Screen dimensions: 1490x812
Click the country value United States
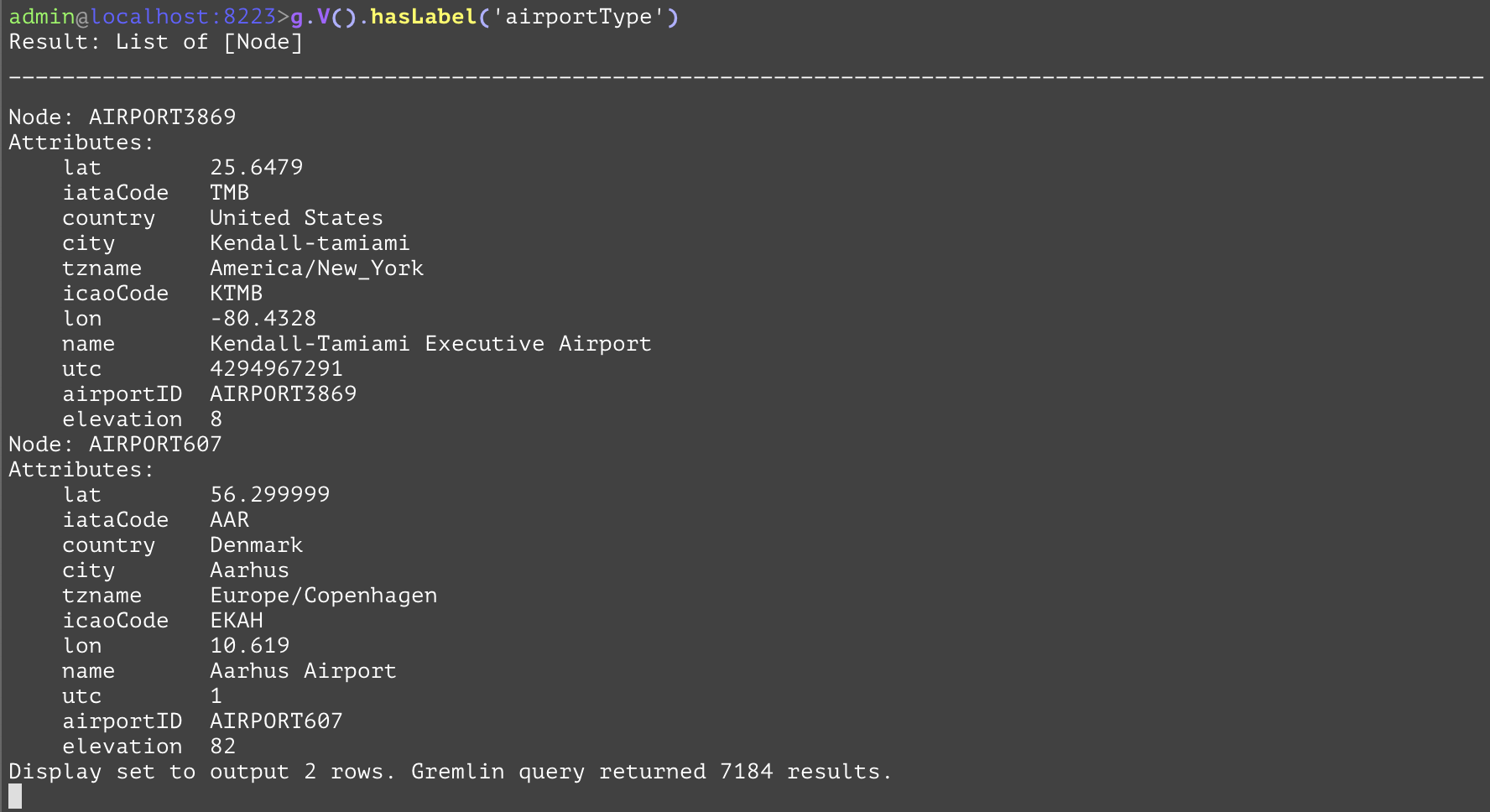296,217
